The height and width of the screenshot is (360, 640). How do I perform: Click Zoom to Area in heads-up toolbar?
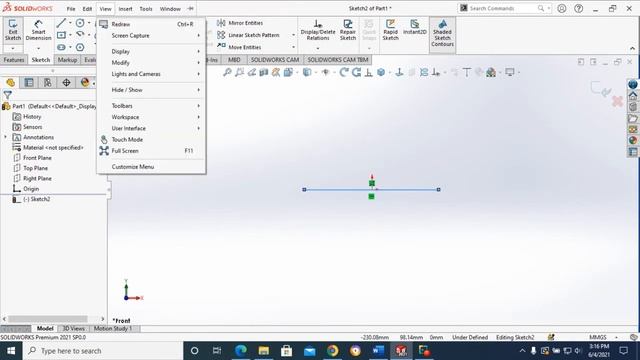(240, 73)
